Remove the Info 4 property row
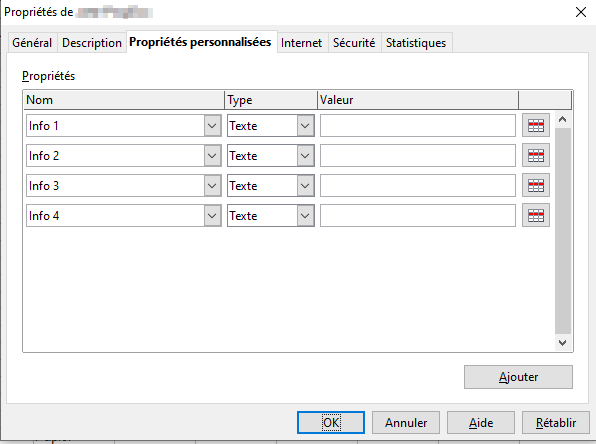596x444 pixels. point(536,216)
